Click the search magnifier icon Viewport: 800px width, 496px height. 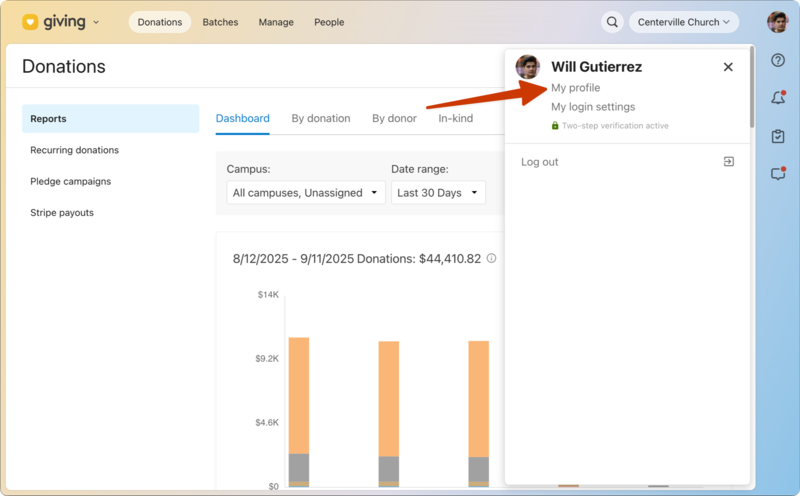(x=612, y=22)
